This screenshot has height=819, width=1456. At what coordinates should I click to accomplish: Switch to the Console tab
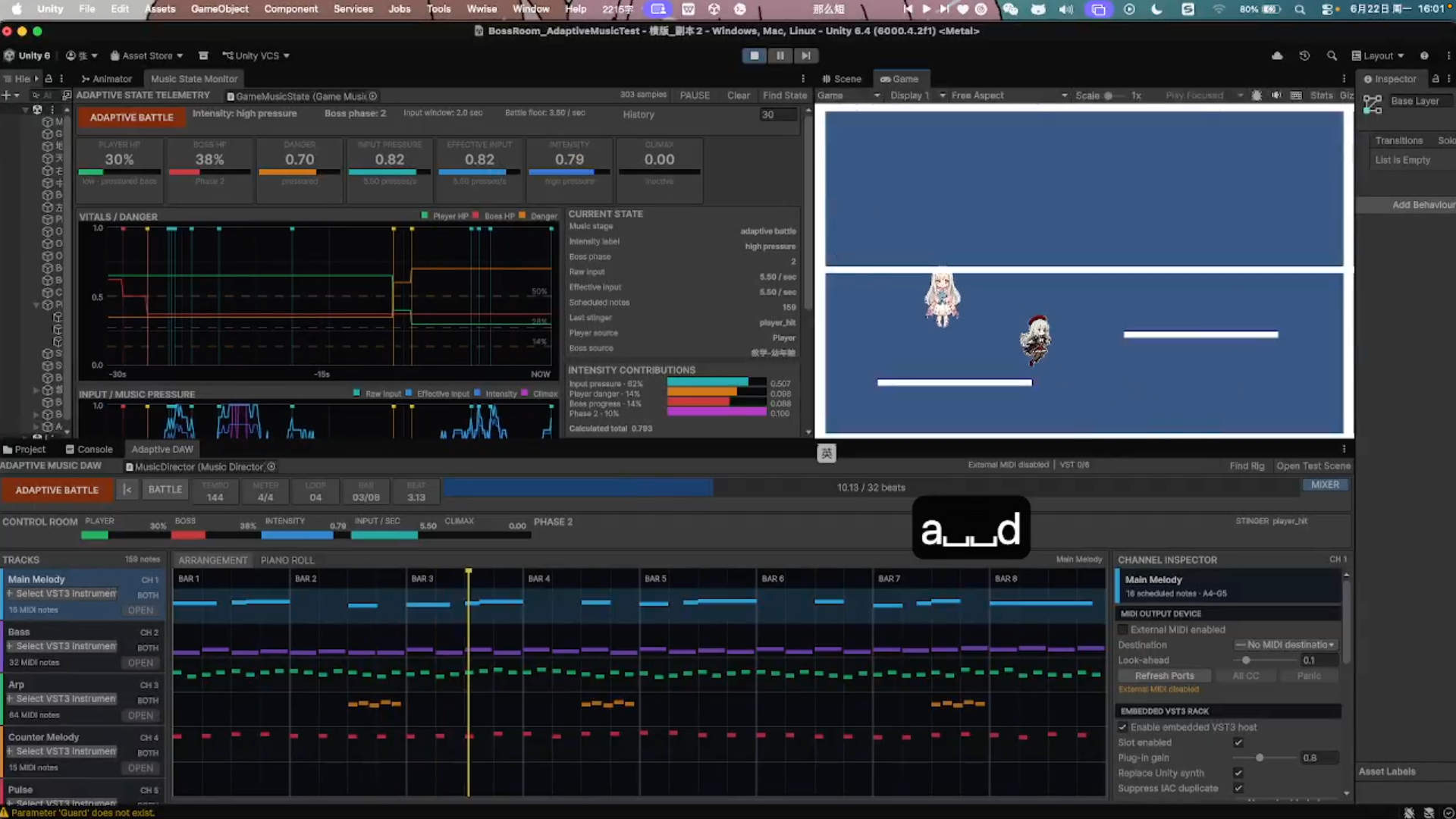coord(89,449)
